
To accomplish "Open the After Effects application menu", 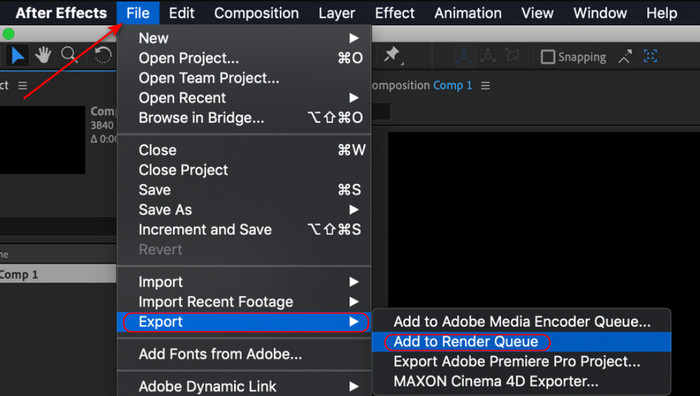I will click(x=61, y=13).
